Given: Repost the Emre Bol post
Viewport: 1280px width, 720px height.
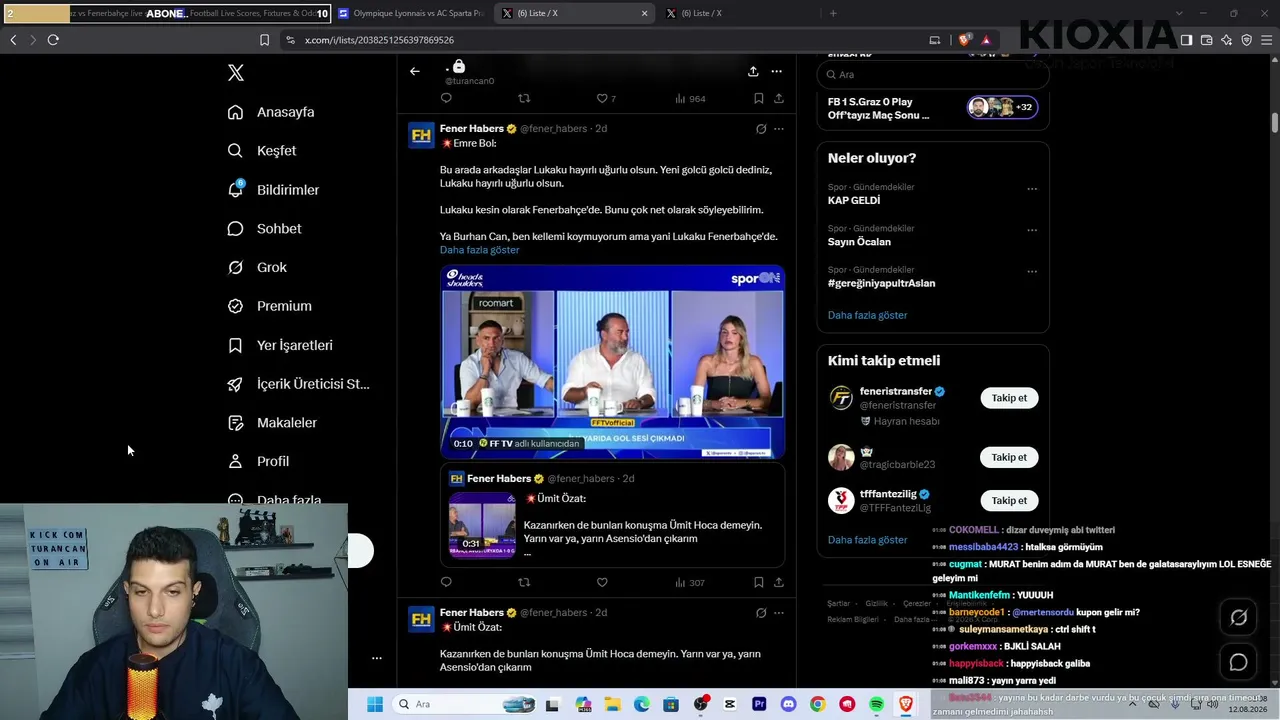Looking at the screenshot, I should tap(524, 582).
